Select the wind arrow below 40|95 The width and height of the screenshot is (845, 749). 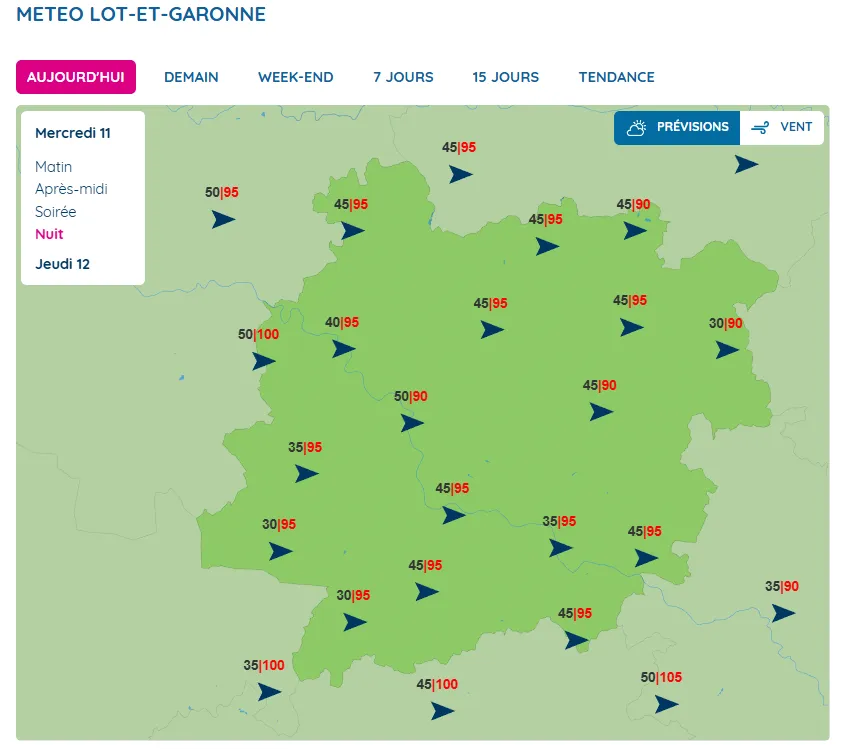[x=343, y=349]
